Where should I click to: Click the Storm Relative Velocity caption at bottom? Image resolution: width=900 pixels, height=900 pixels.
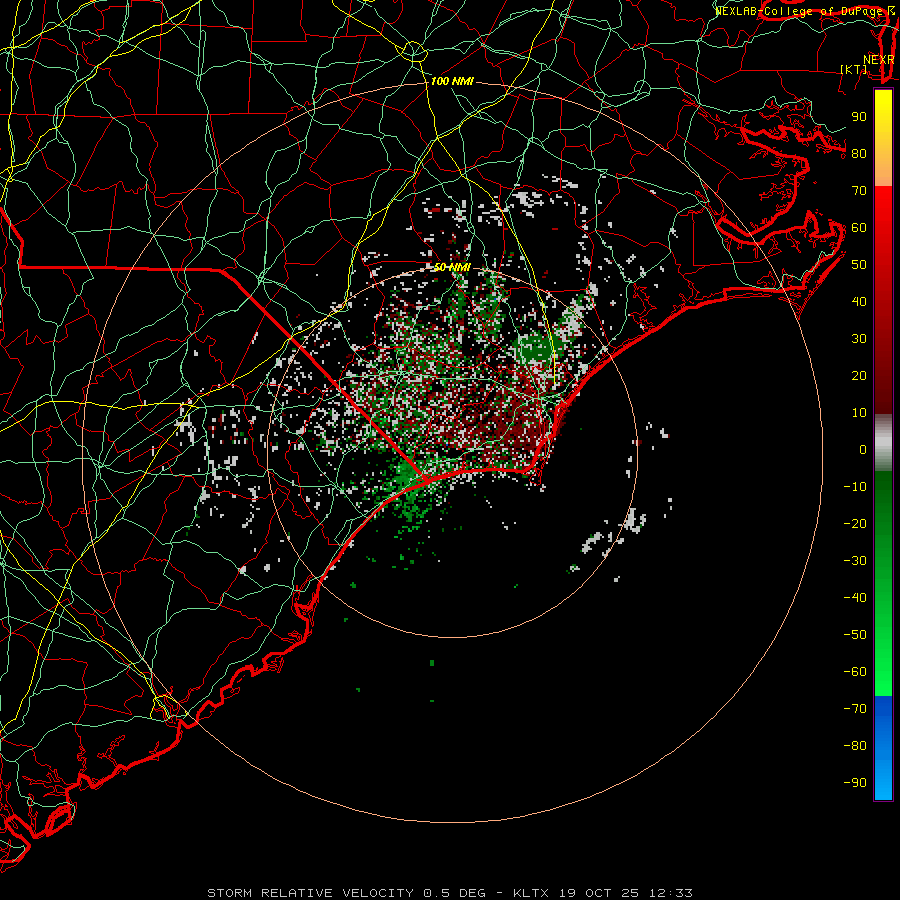point(450,893)
